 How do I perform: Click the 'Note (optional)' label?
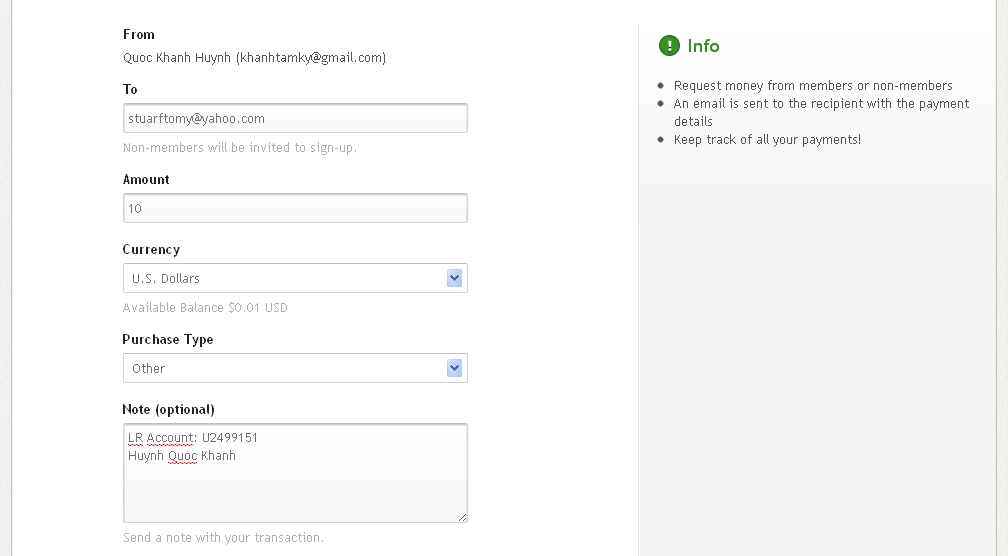(x=168, y=409)
